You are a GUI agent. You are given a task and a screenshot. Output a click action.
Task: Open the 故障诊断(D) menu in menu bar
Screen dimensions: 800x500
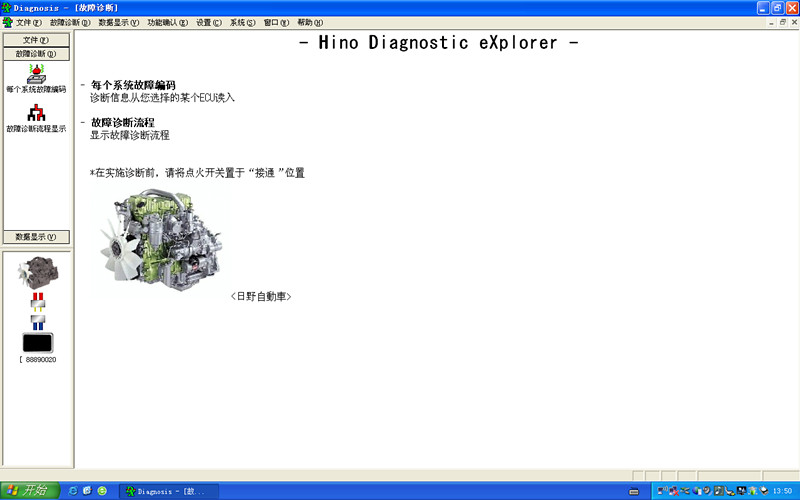pos(70,22)
